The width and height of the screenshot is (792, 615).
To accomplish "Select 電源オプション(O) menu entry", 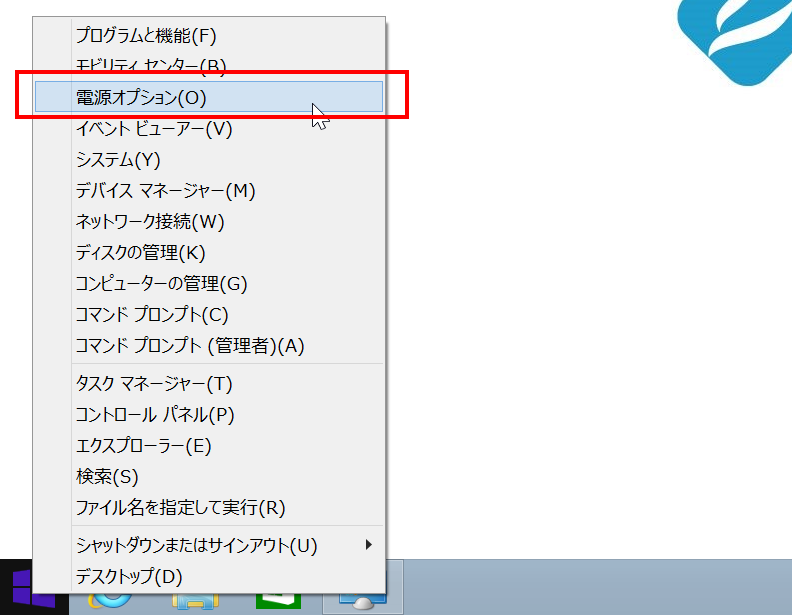I will click(x=209, y=97).
